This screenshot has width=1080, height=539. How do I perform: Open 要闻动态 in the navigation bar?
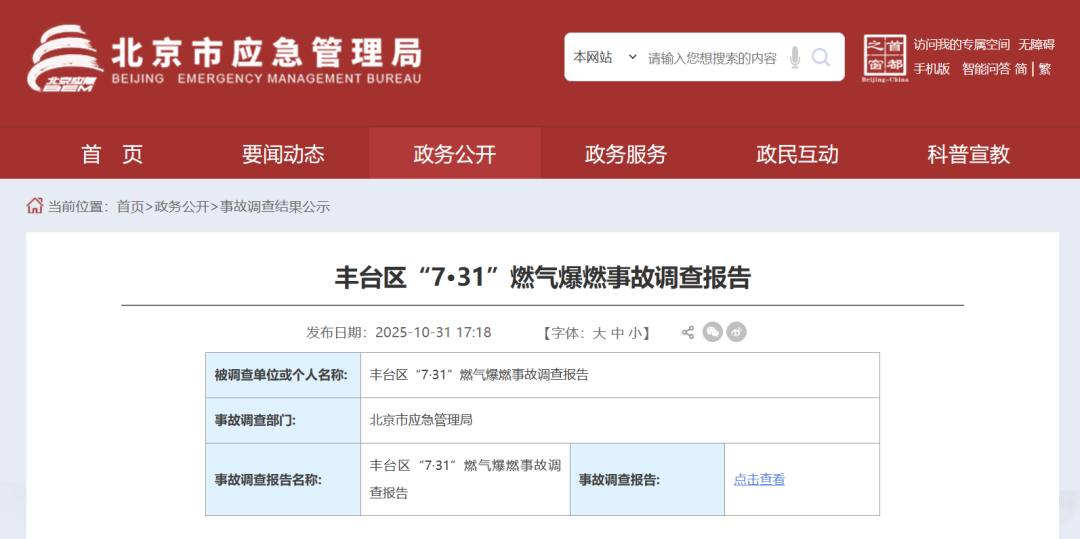[283, 154]
